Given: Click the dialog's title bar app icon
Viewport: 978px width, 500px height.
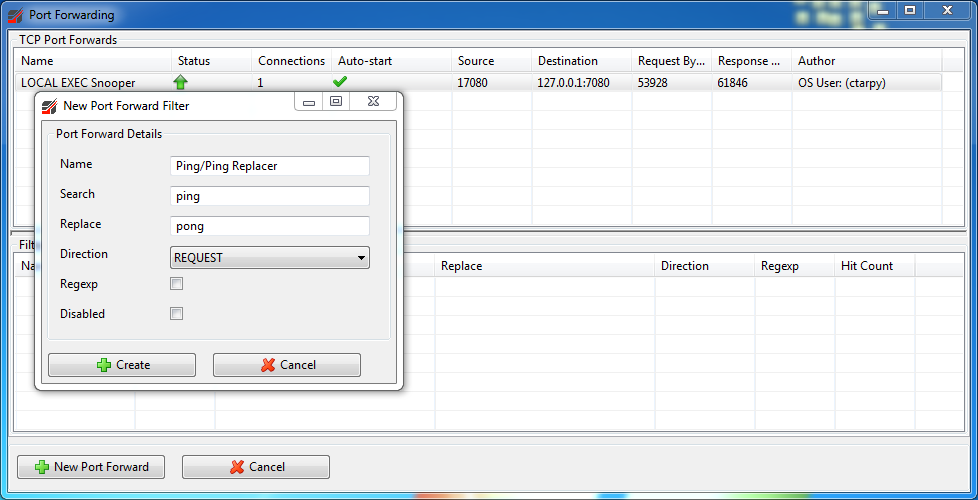Looking at the screenshot, I should (x=49, y=106).
